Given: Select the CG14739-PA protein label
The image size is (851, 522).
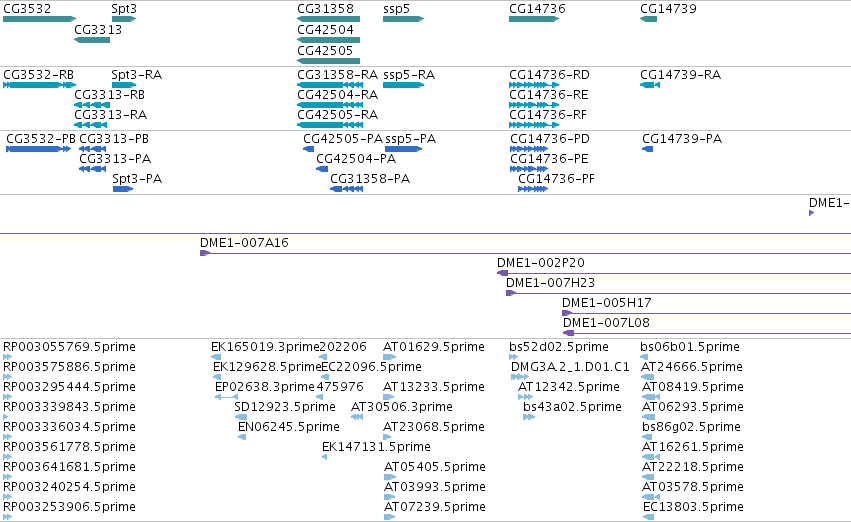Looking at the screenshot, I should (x=682, y=139).
